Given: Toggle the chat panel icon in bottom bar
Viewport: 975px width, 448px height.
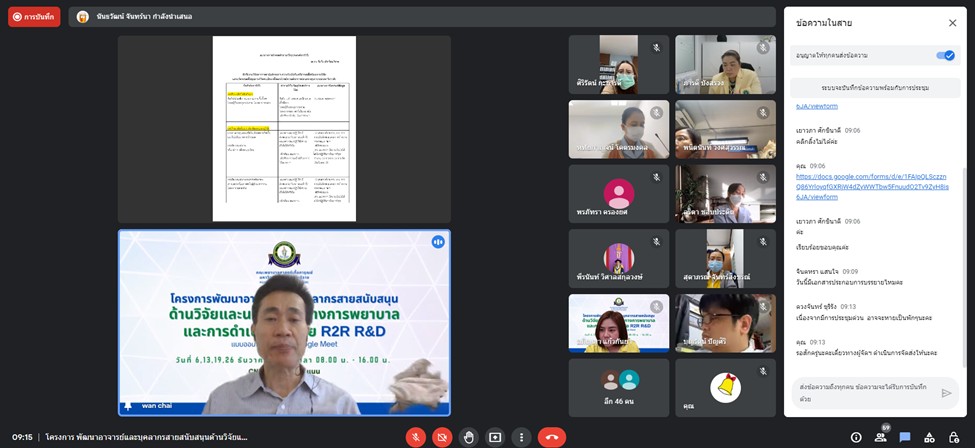Looking at the screenshot, I should [x=905, y=437].
